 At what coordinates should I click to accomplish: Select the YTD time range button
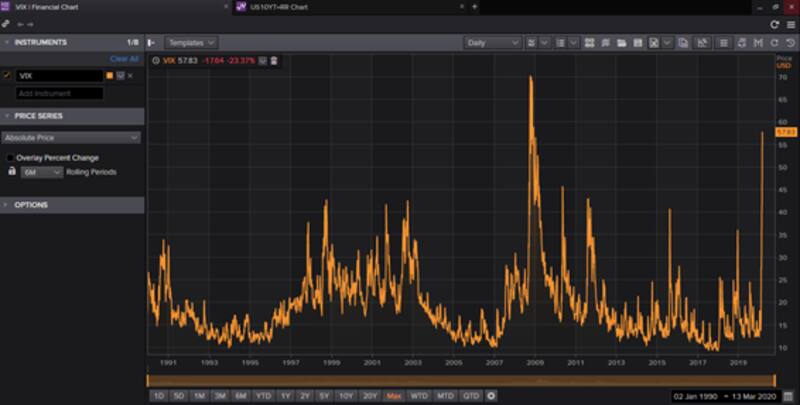pyautogui.click(x=264, y=395)
